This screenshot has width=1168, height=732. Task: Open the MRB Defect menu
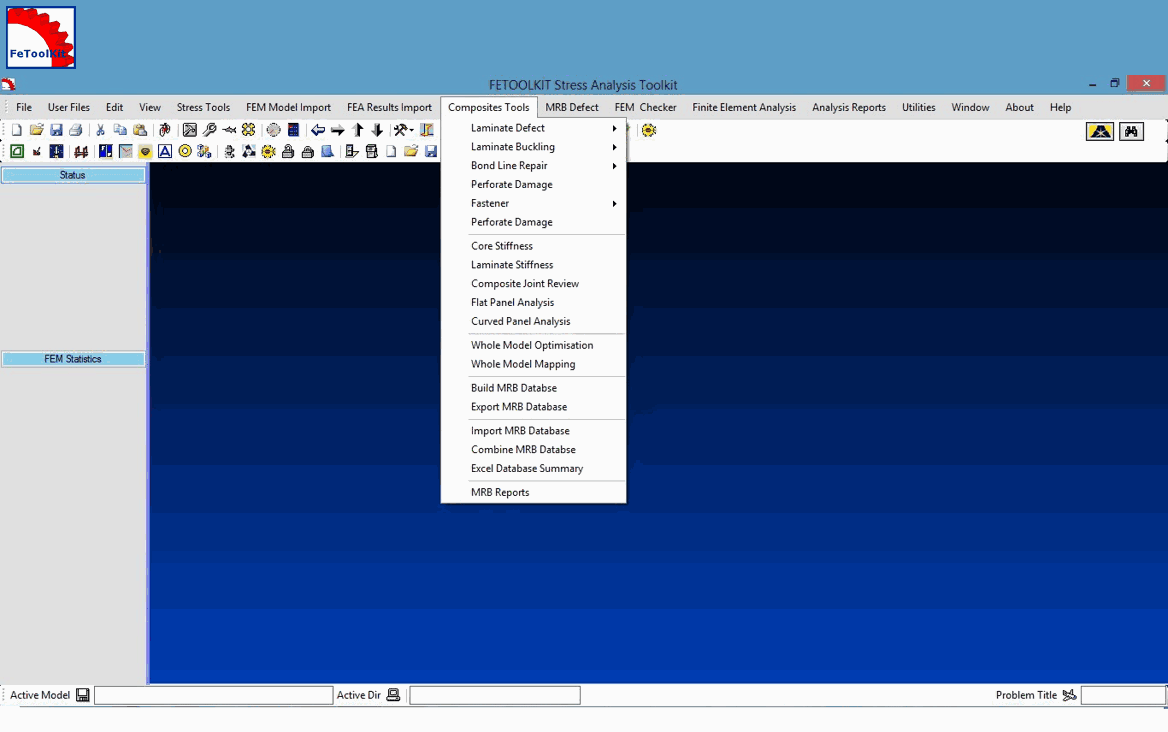click(x=571, y=107)
